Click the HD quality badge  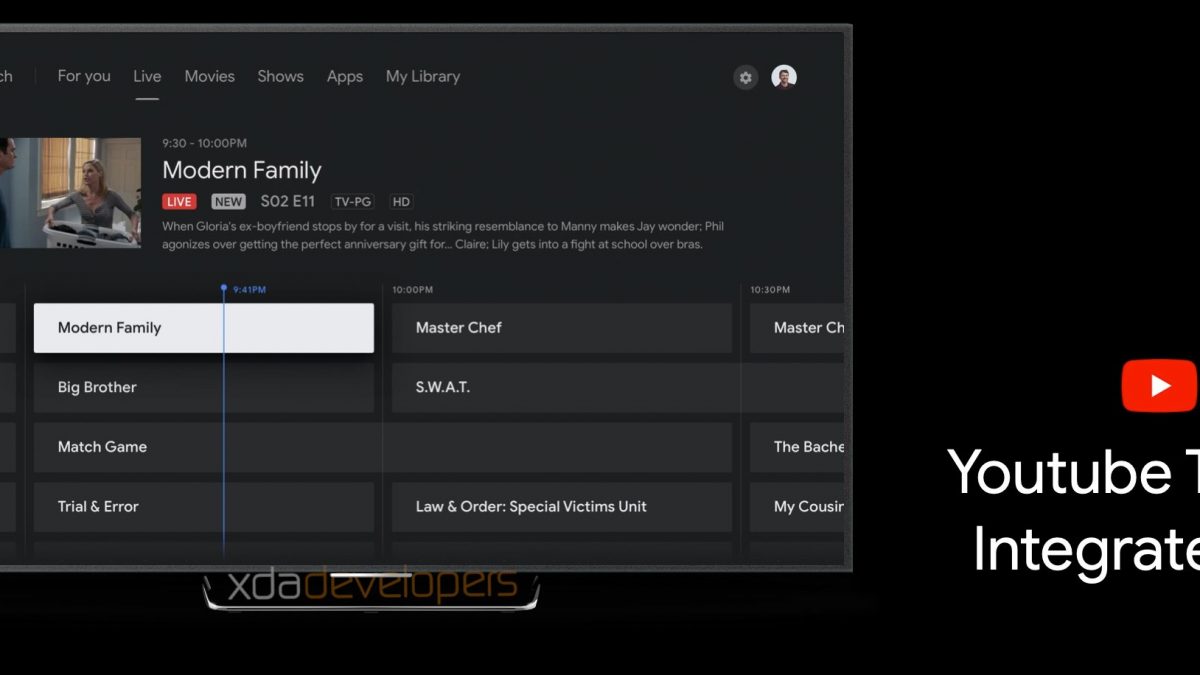point(401,202)
